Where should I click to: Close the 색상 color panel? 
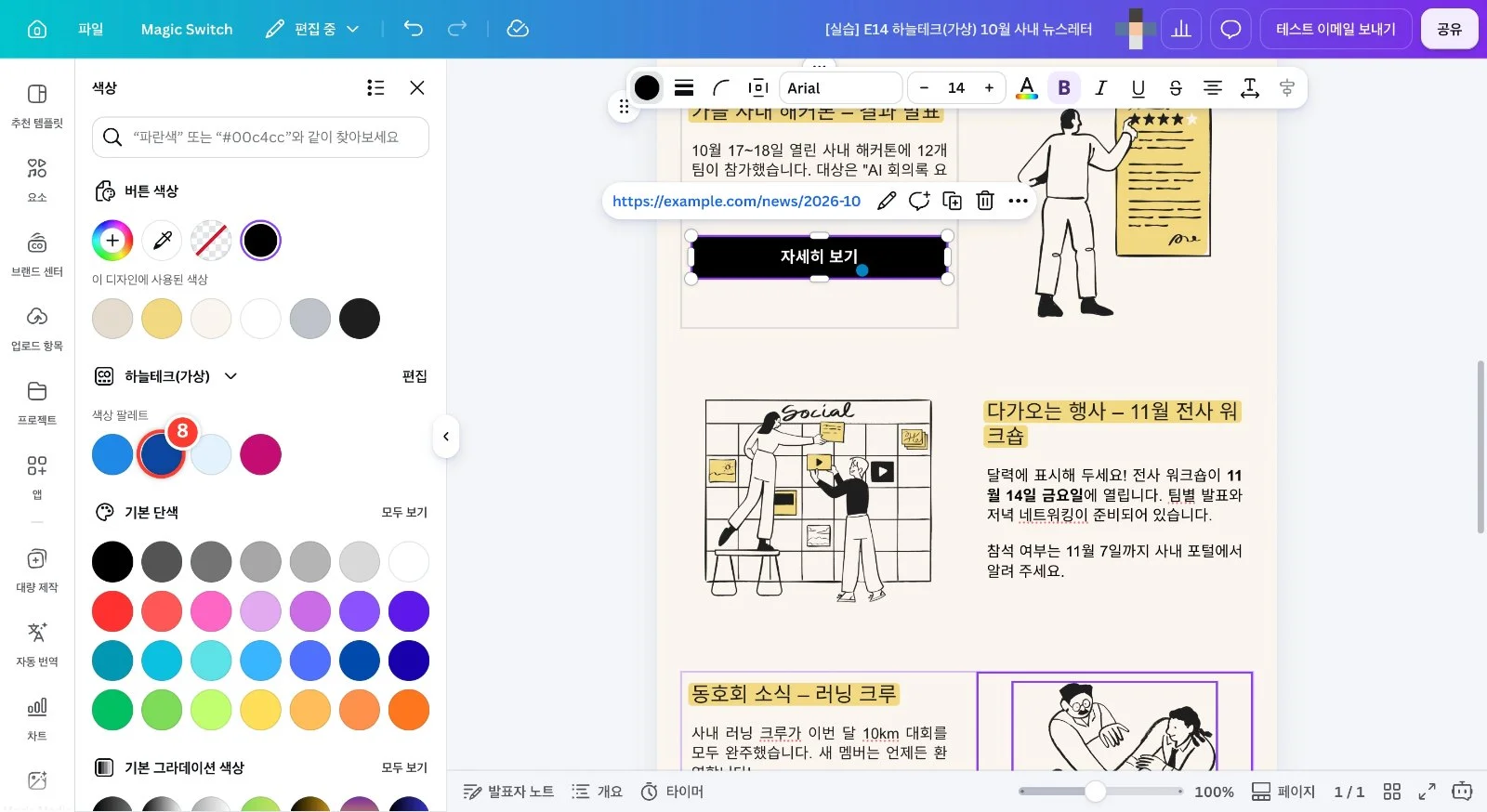tap(417, 87)
